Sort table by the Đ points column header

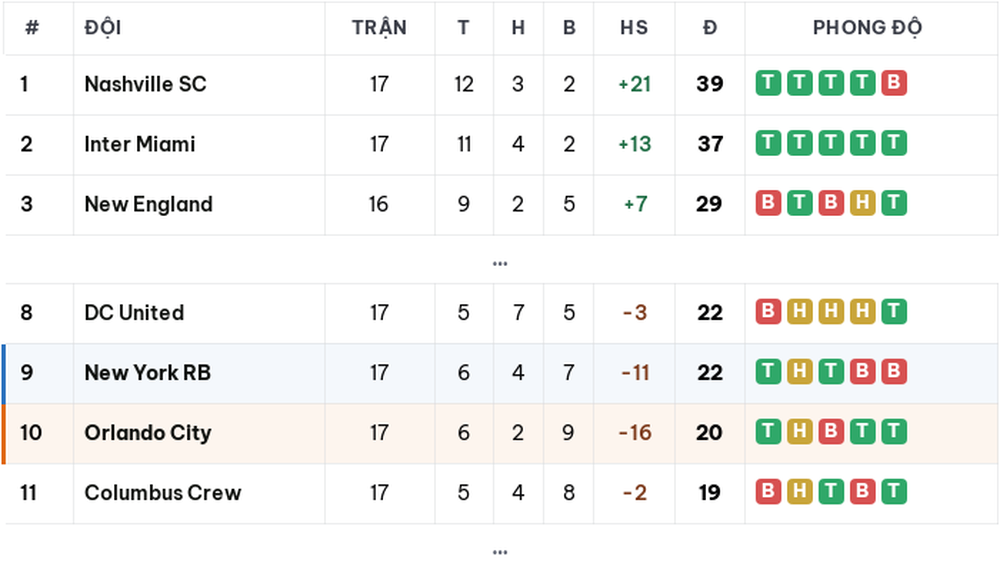(710, 27)
